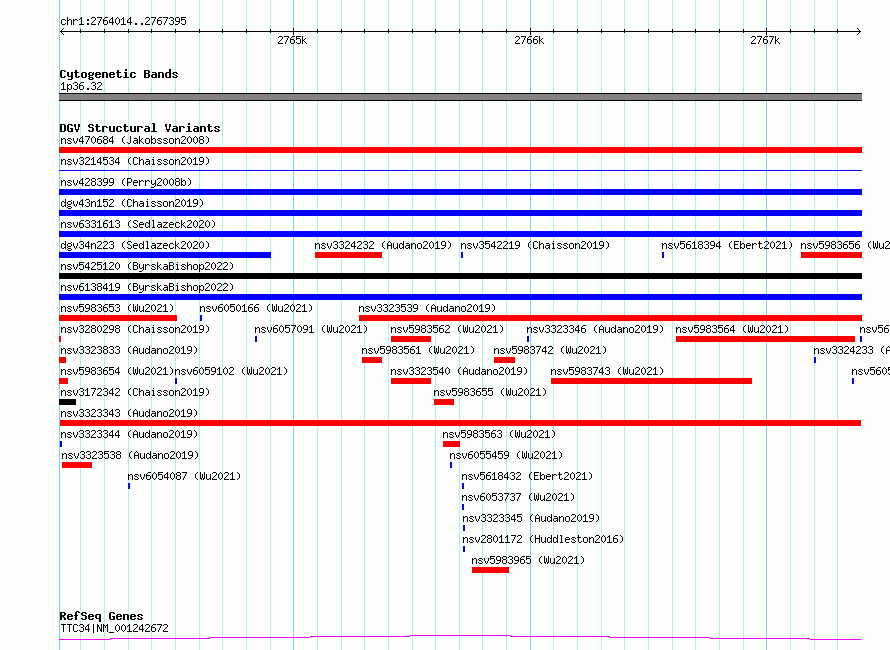Click the nsv6053737 (Wu2021) label

click(518, 497)
